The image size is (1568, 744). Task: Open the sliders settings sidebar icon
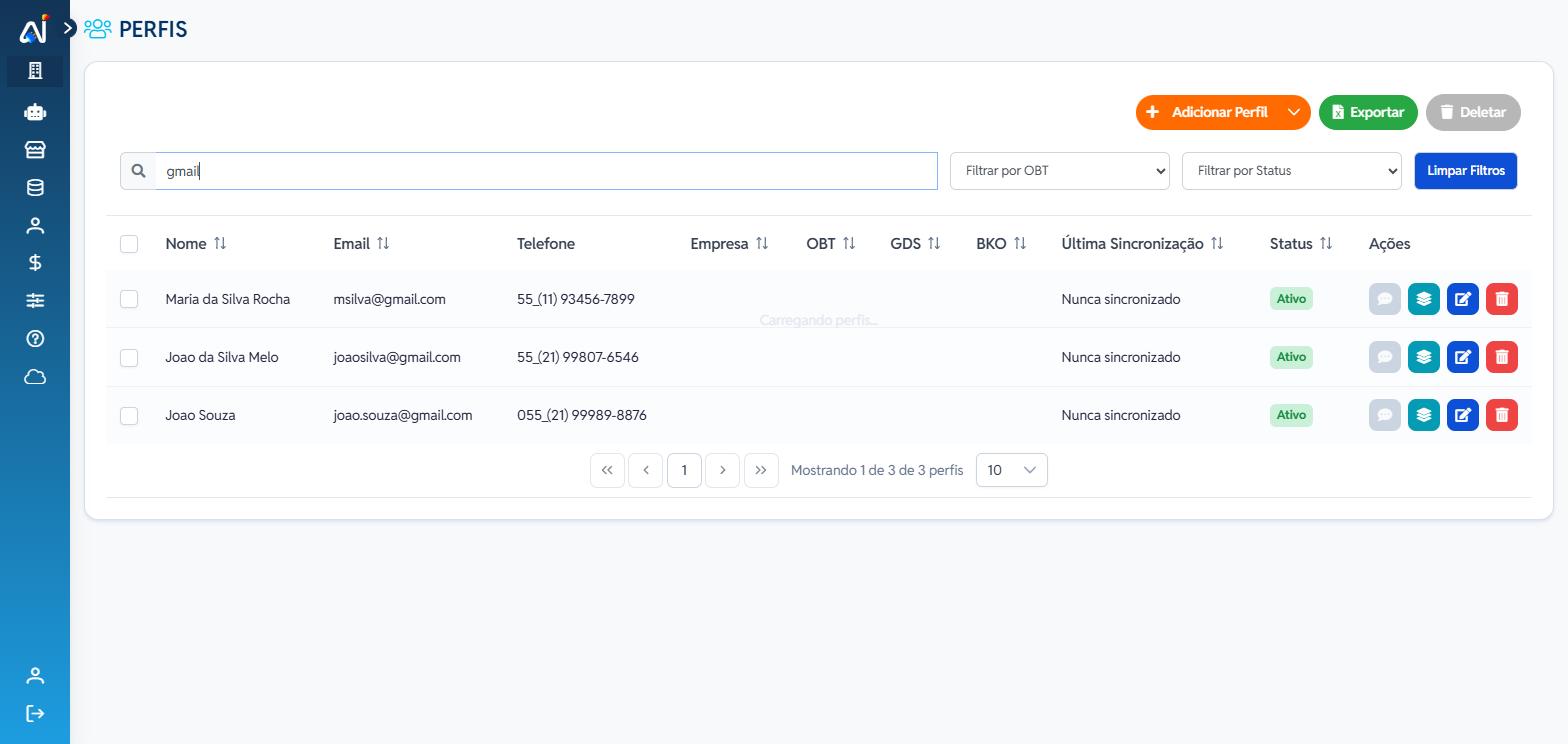coord(35,301)
